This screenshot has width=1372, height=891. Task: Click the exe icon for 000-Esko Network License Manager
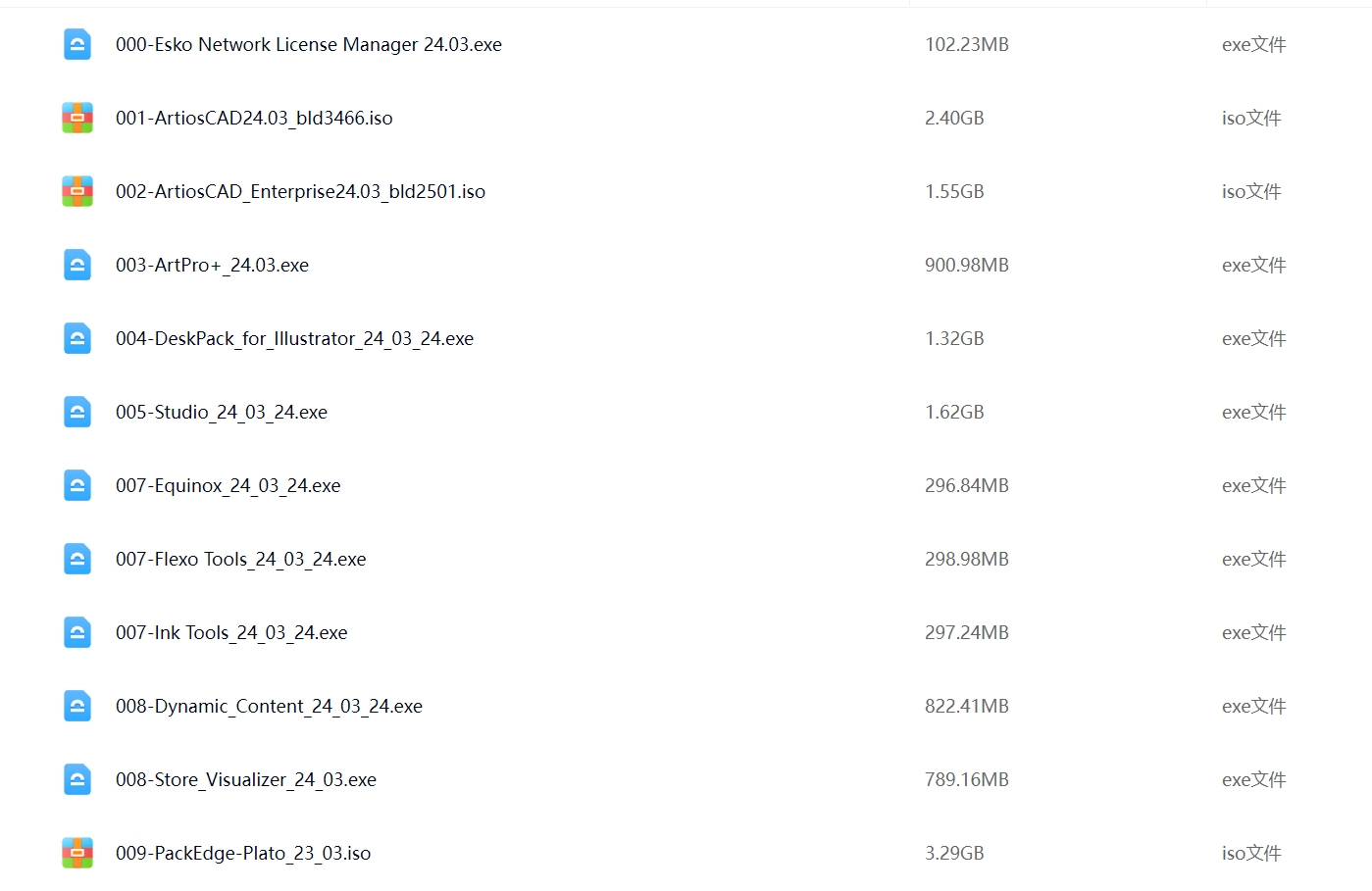pos(77,44)
